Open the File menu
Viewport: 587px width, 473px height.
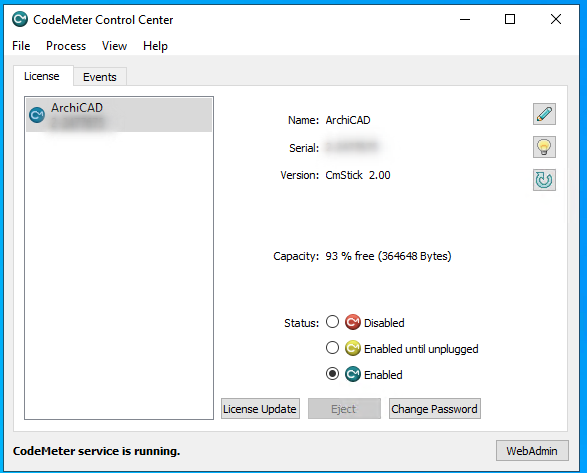(21, 46)
